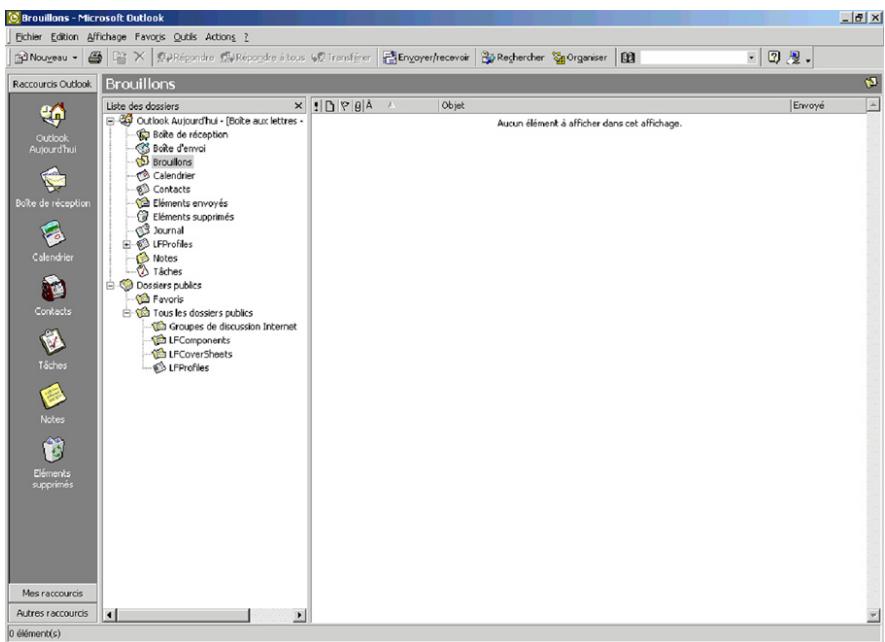
Task: Open the Actions menu
Action: (220, 37)
